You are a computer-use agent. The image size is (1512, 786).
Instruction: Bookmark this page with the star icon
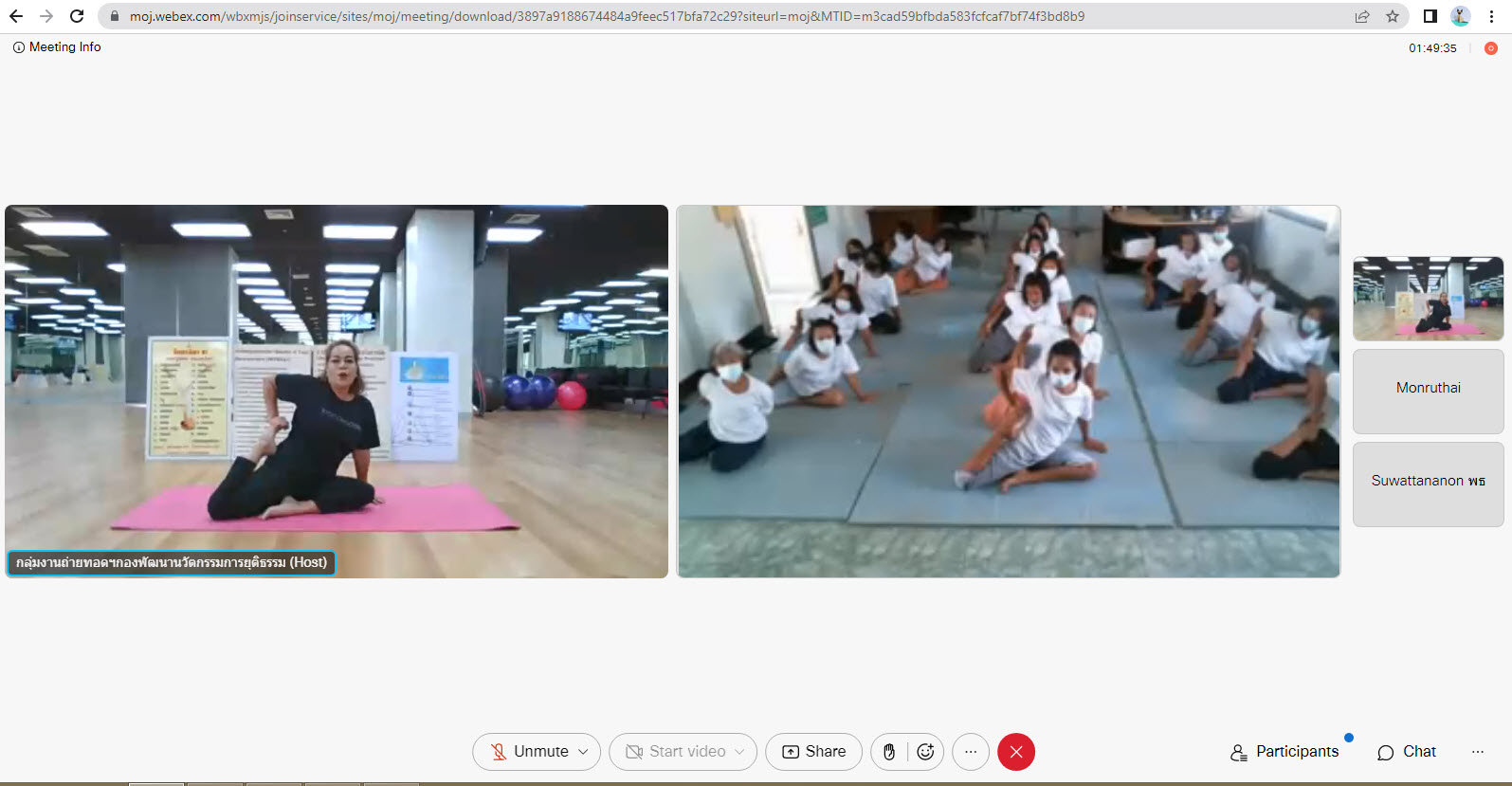pyautogui.click(x=1393, y=16)
